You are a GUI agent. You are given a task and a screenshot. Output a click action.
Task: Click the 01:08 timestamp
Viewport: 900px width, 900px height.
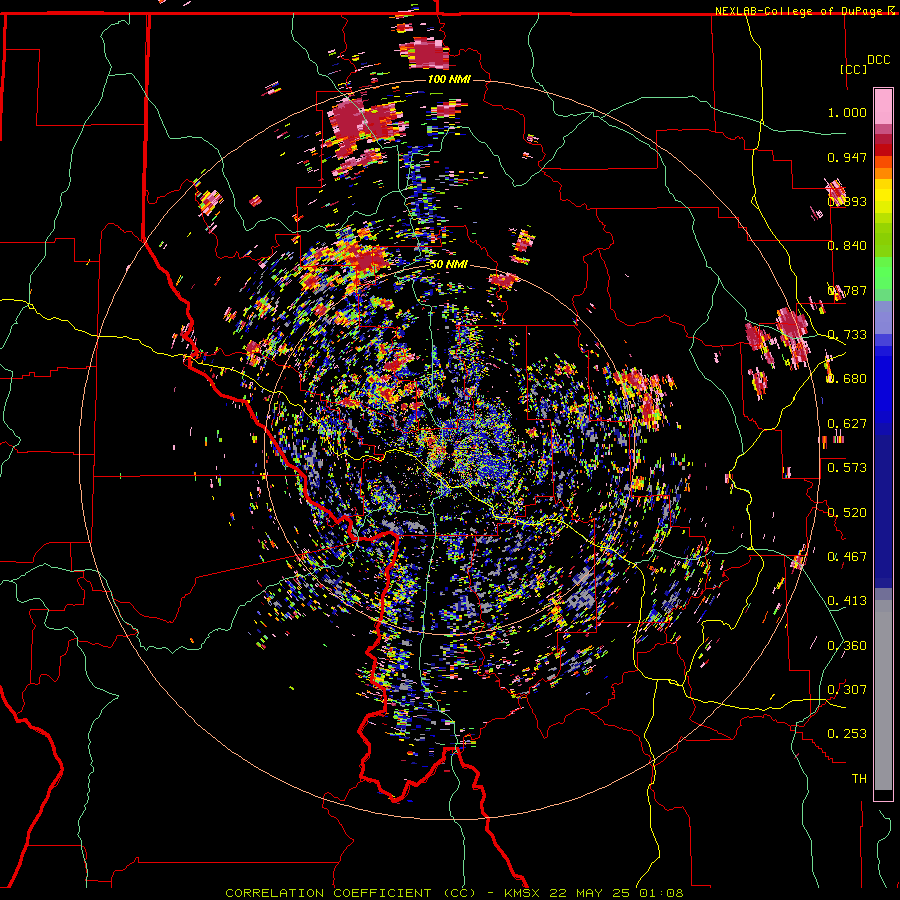click(663, 893)
